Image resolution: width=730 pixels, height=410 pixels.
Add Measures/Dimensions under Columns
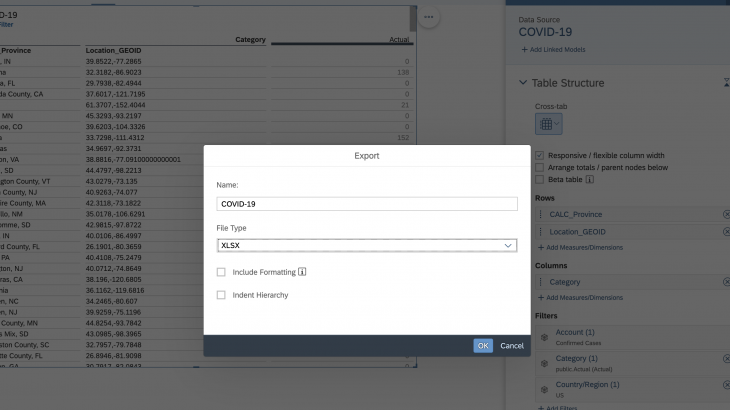click(580, 297)
